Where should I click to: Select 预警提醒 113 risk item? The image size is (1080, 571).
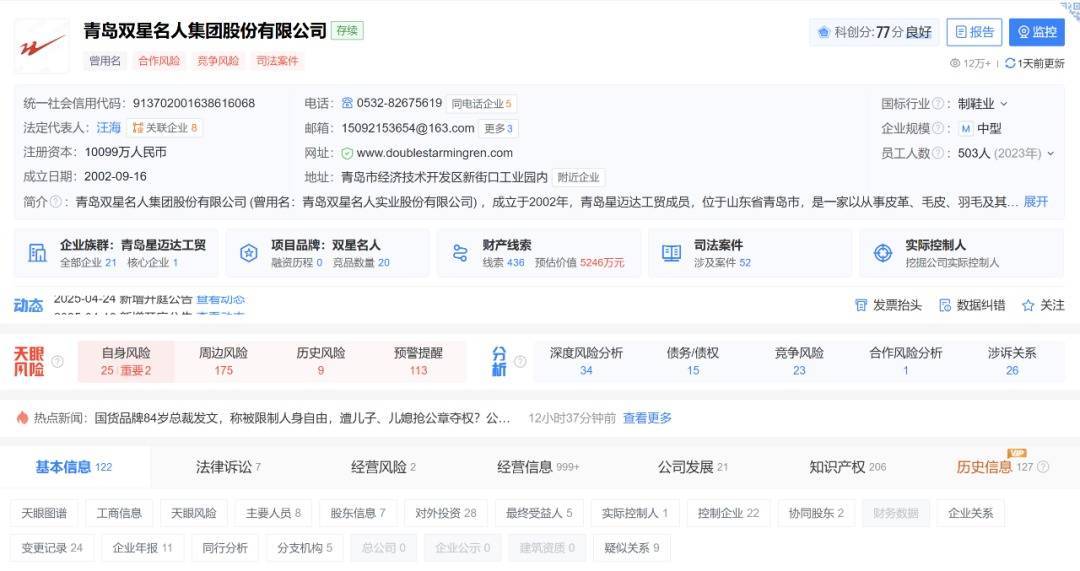point(418,362)
